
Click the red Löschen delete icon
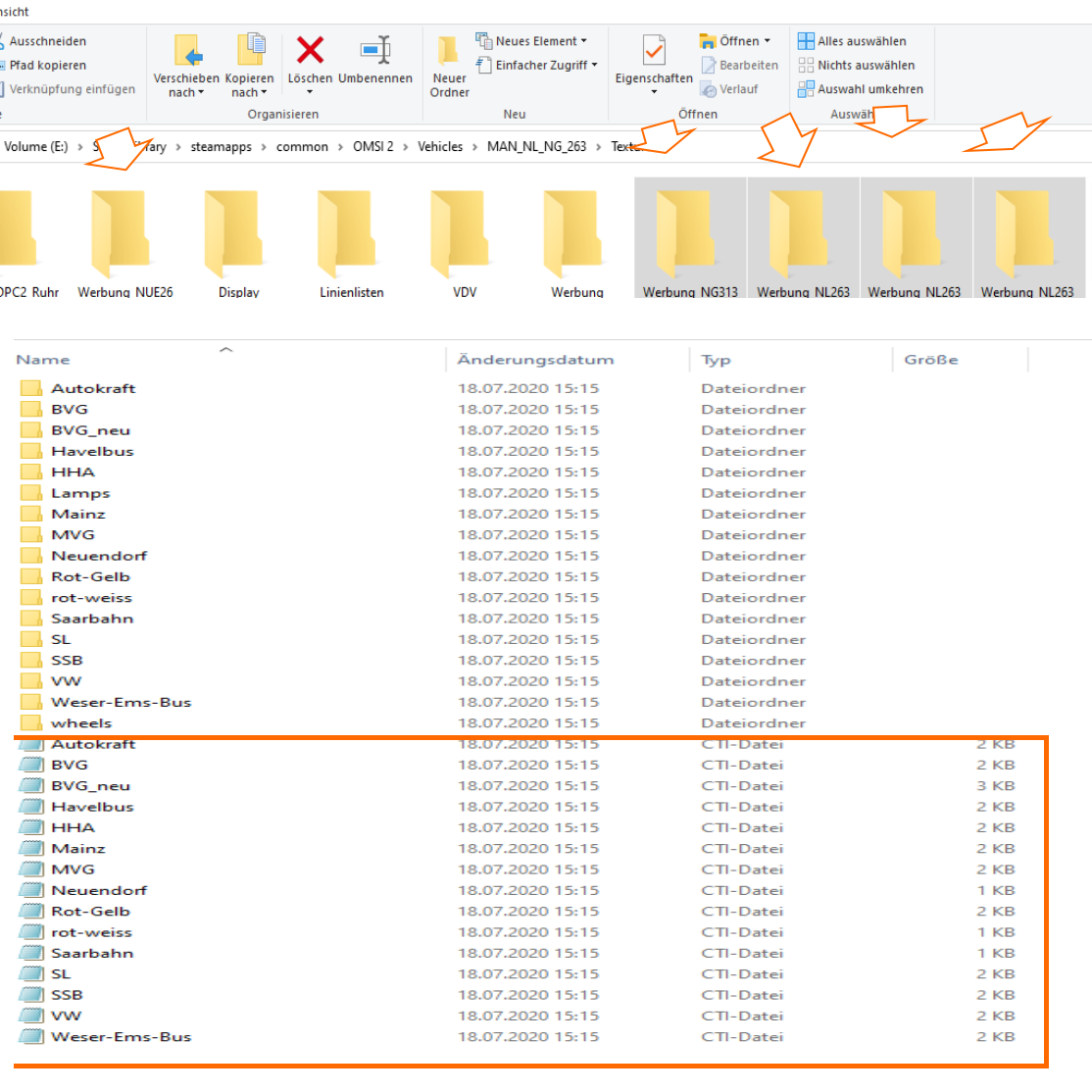click(x=310, y=51)
